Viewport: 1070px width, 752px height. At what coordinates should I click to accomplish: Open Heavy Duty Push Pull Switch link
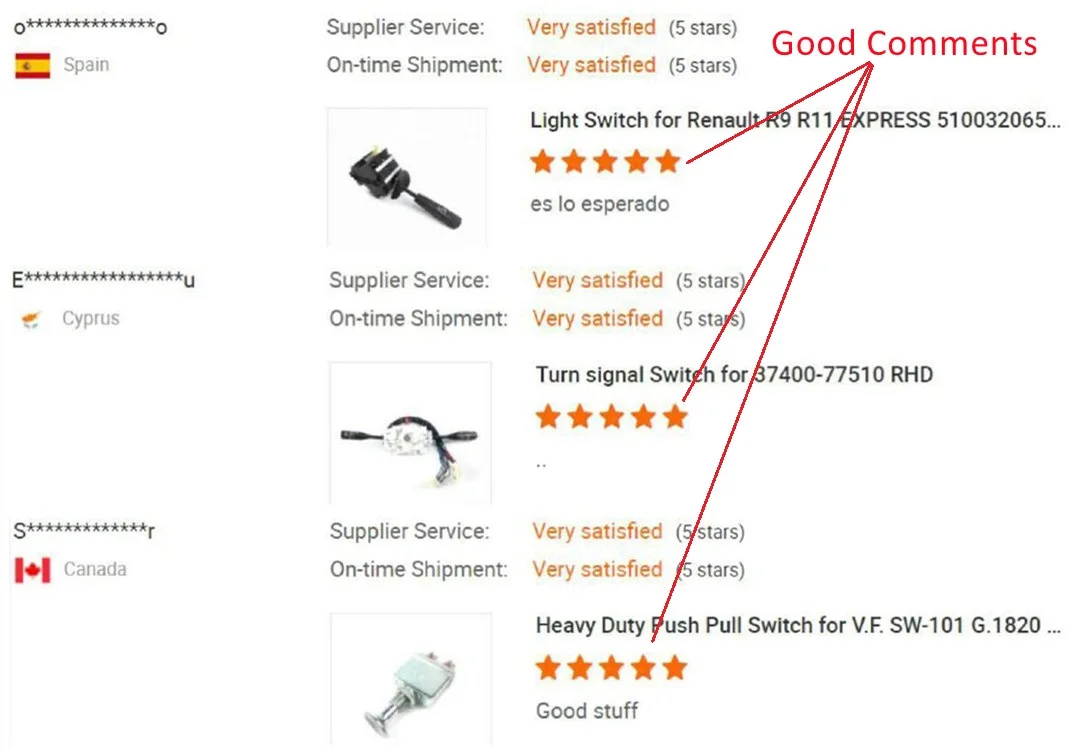[x=798, y=625]
